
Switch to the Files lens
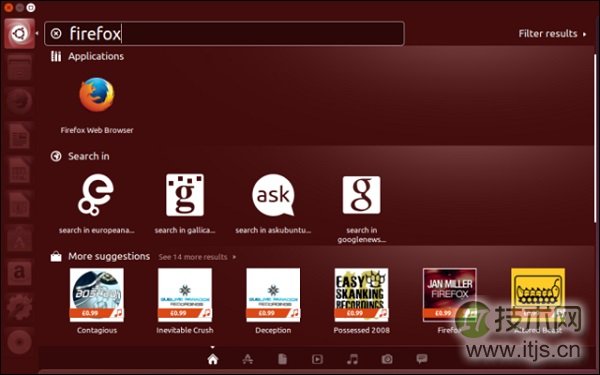click(282, 359)
